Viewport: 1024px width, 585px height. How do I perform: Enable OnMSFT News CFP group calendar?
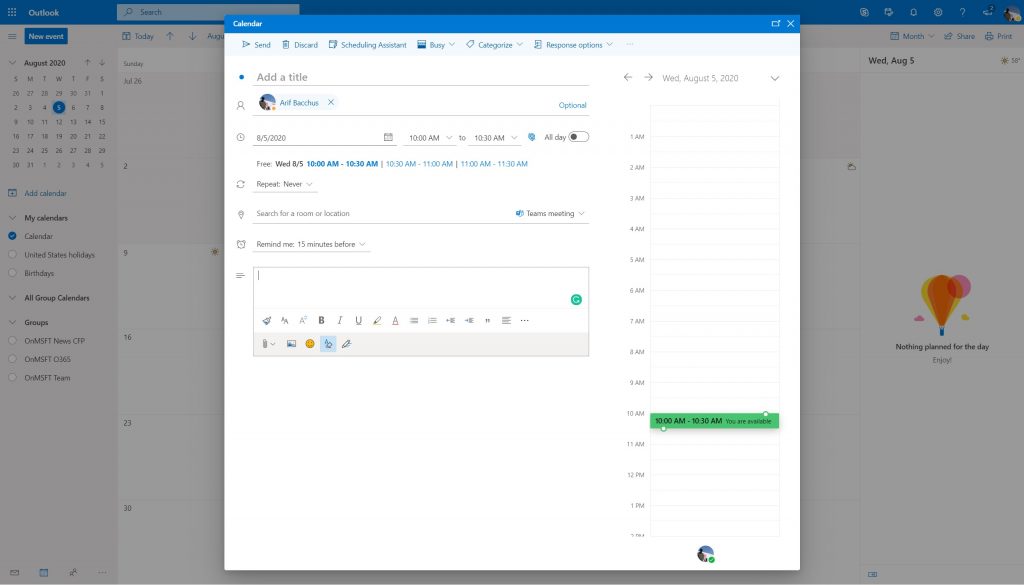click(x=12, y=341)
